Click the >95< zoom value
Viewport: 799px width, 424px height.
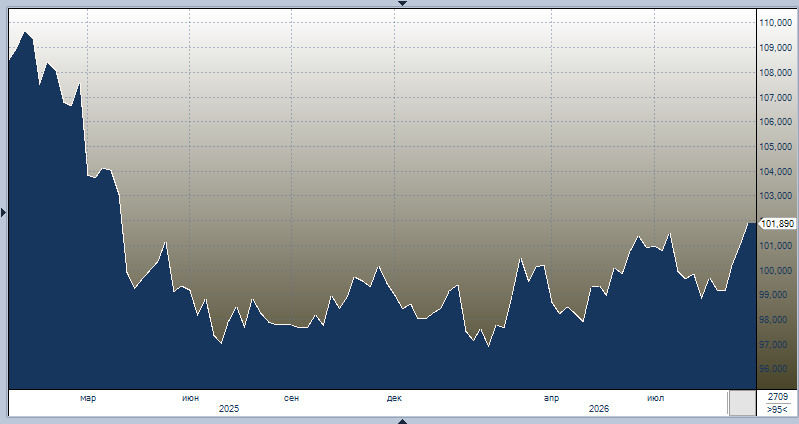point(778,409)
